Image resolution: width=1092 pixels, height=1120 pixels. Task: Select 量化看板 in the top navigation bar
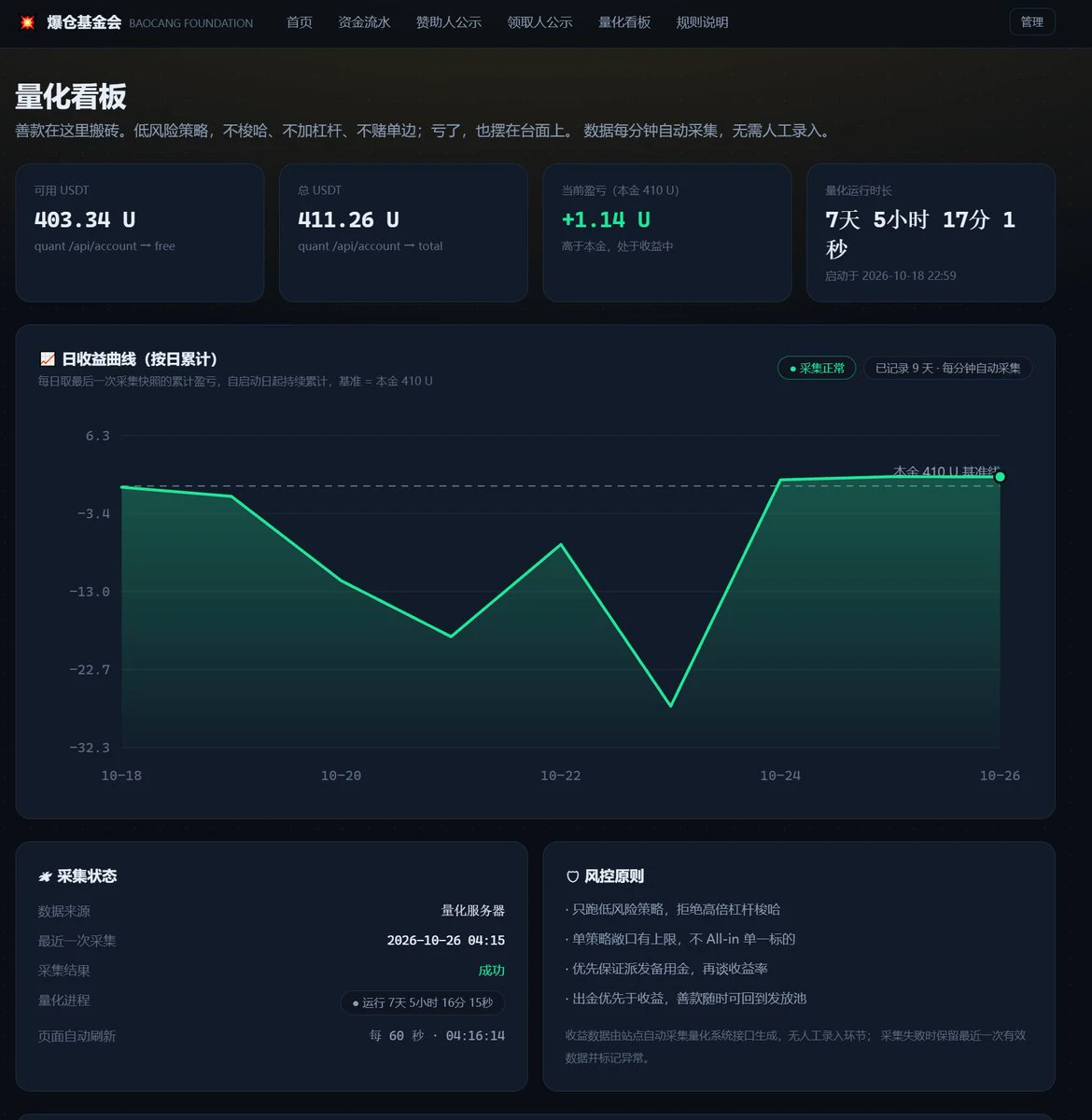[x=624, y=22]
